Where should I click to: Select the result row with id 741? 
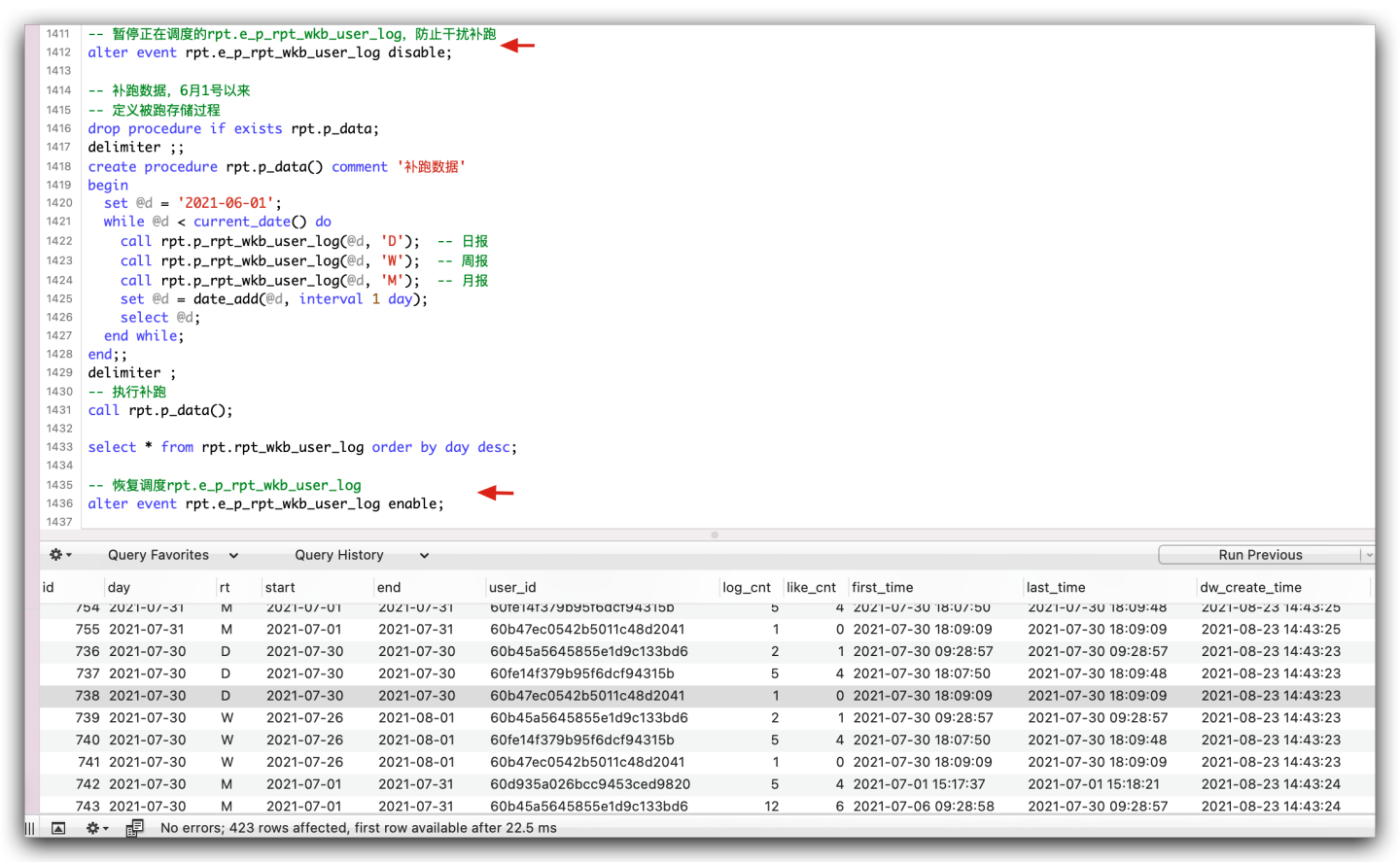coord(707,763)
